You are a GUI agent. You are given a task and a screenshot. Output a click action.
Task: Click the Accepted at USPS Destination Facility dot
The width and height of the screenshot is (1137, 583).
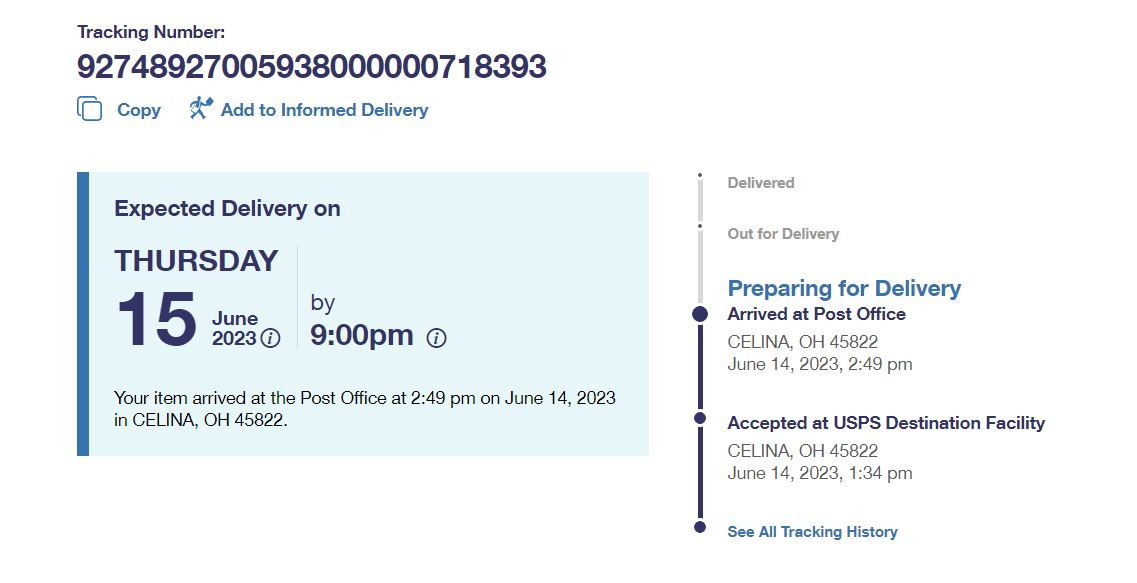pyautogui.click(x=700, y=418)
